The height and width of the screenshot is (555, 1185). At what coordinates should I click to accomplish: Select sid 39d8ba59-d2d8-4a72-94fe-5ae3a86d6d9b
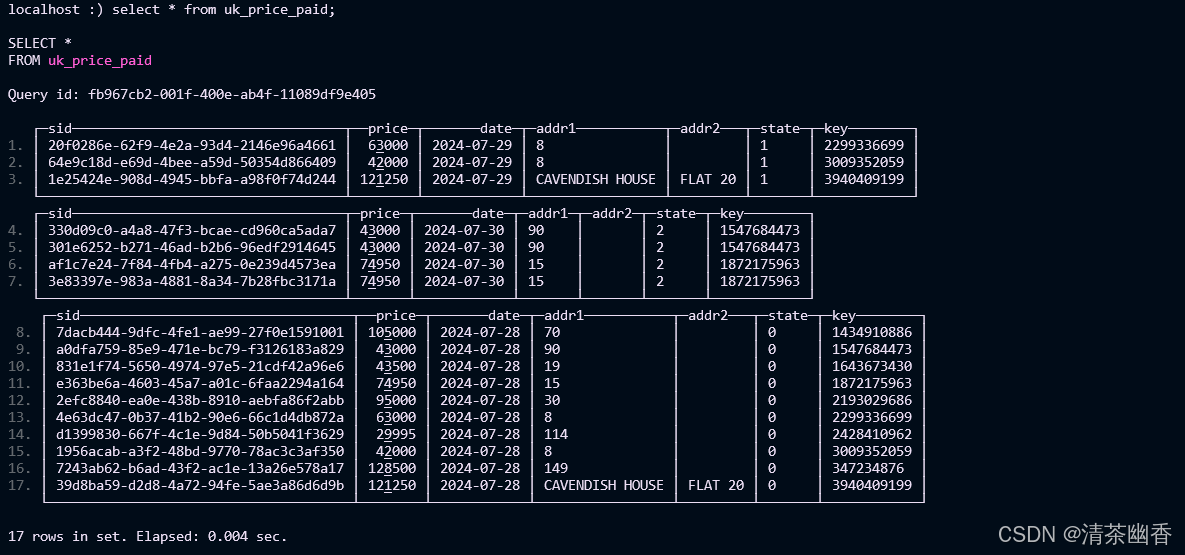pyautogui.click(x=200, y=485)
